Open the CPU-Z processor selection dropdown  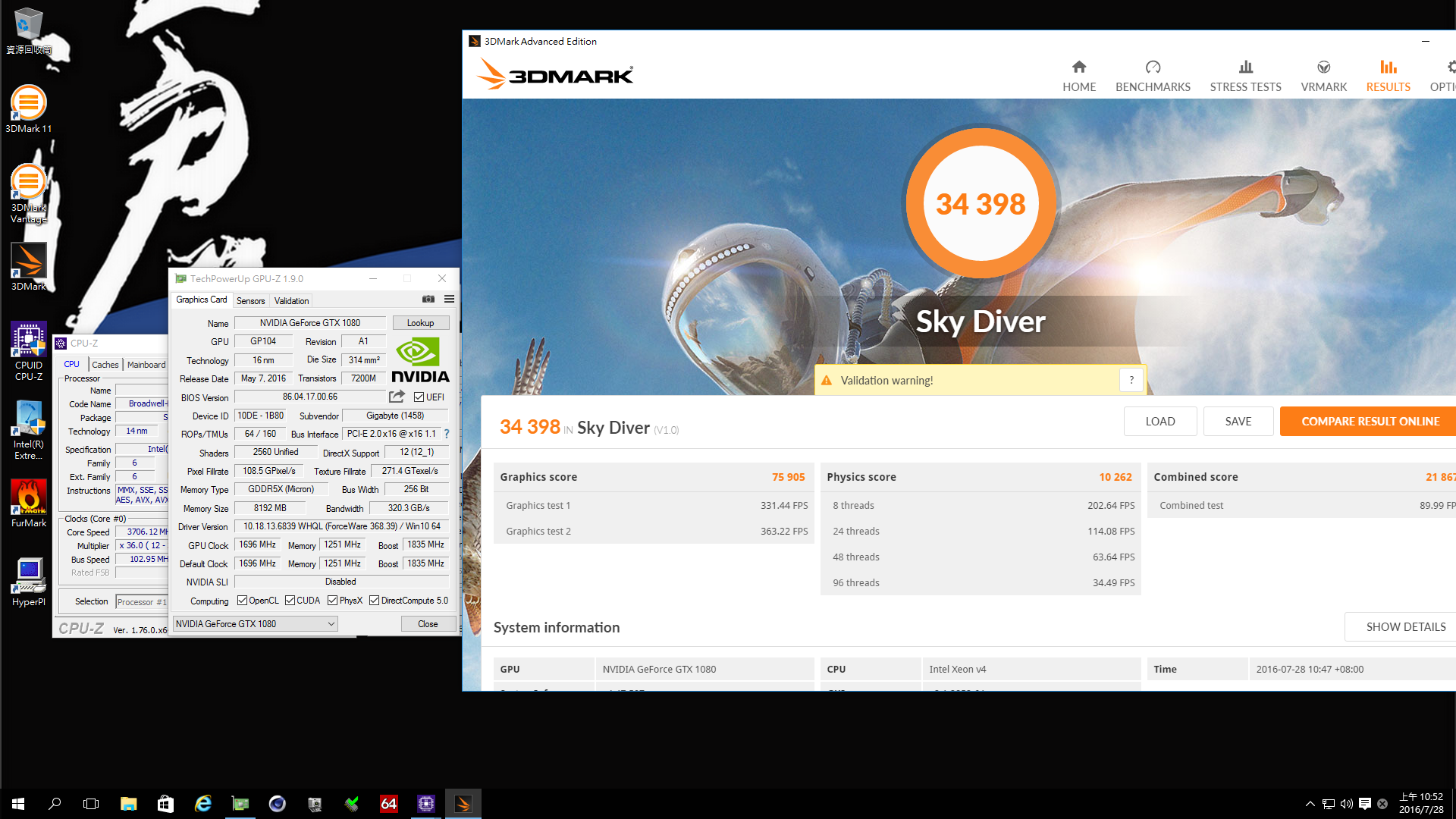click(x=142, y=602)
